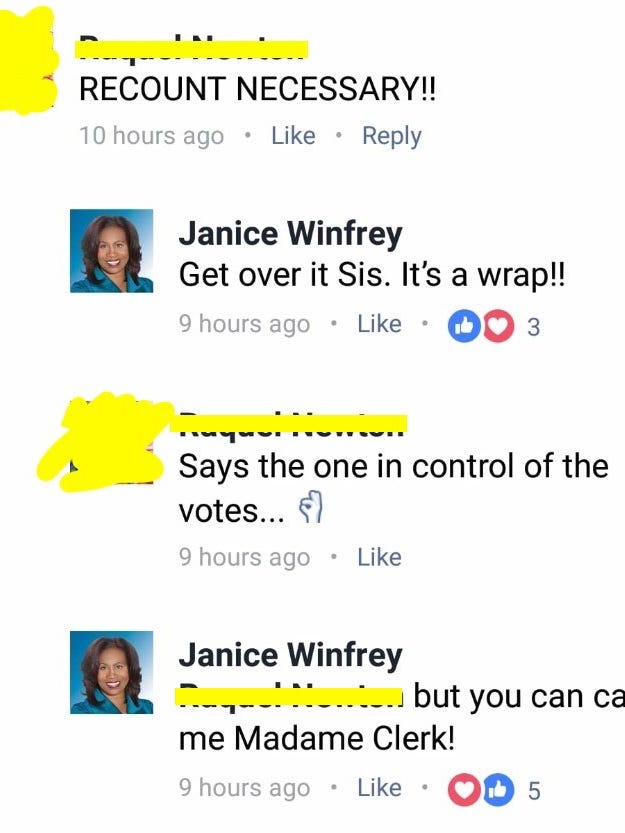Open Janice Winfrey's name on 'Get over it' comment
The width and height of the screenshot is (625, 833).
point(291,234)
